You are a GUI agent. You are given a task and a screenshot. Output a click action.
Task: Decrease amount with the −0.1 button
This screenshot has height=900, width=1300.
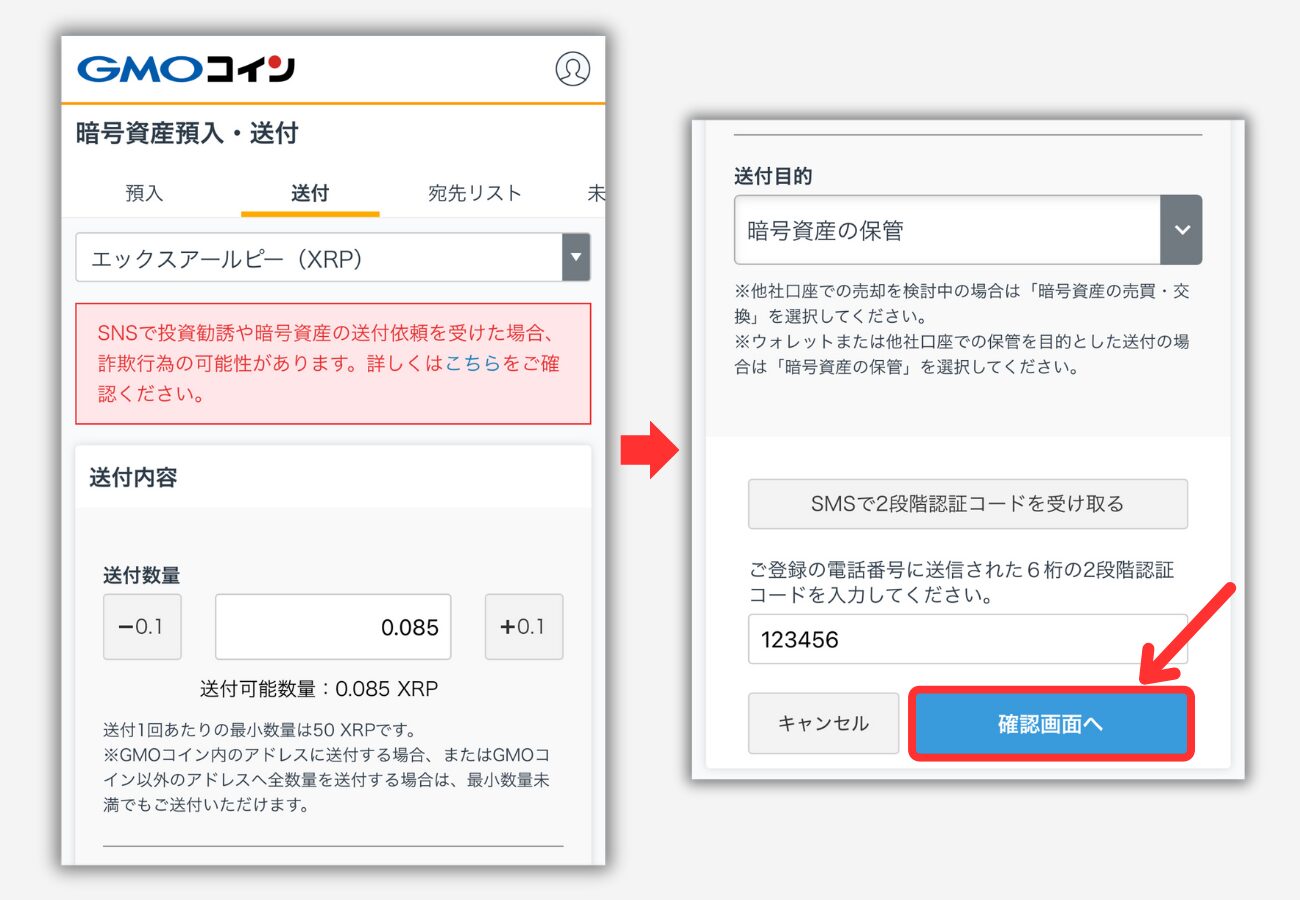pos(142,627)
